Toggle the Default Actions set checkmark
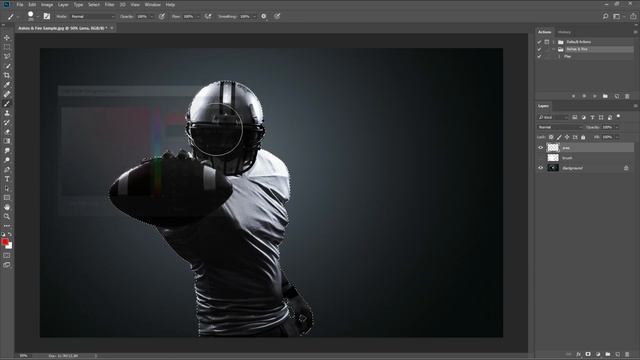Viewport: 640px width, 360px height. click(539, 42)
